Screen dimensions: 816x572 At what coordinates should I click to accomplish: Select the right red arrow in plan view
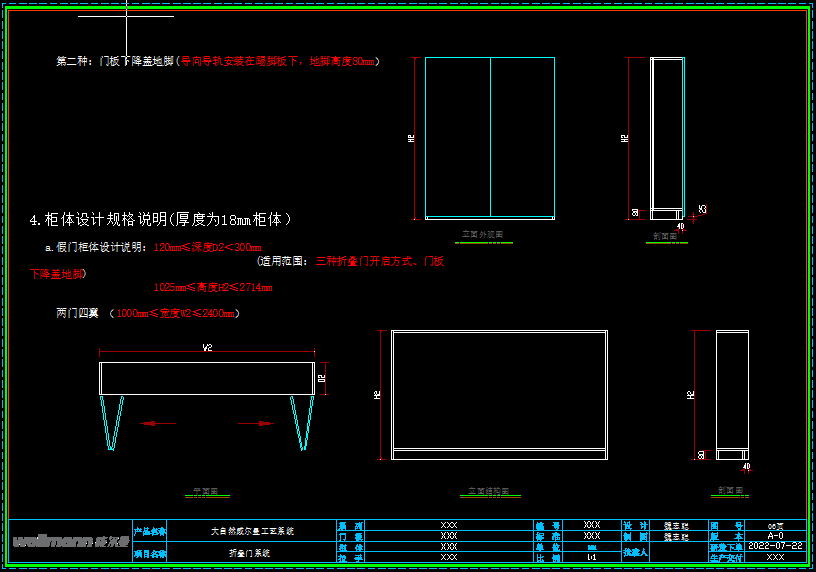256,423
